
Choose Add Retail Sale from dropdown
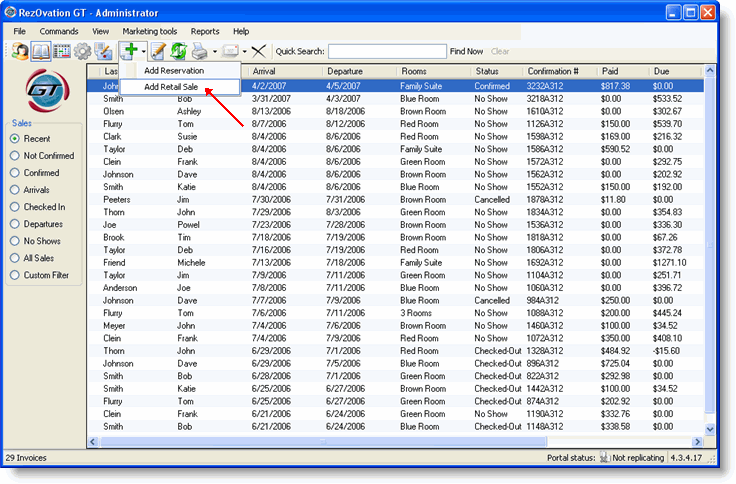[x=180, y=87]
